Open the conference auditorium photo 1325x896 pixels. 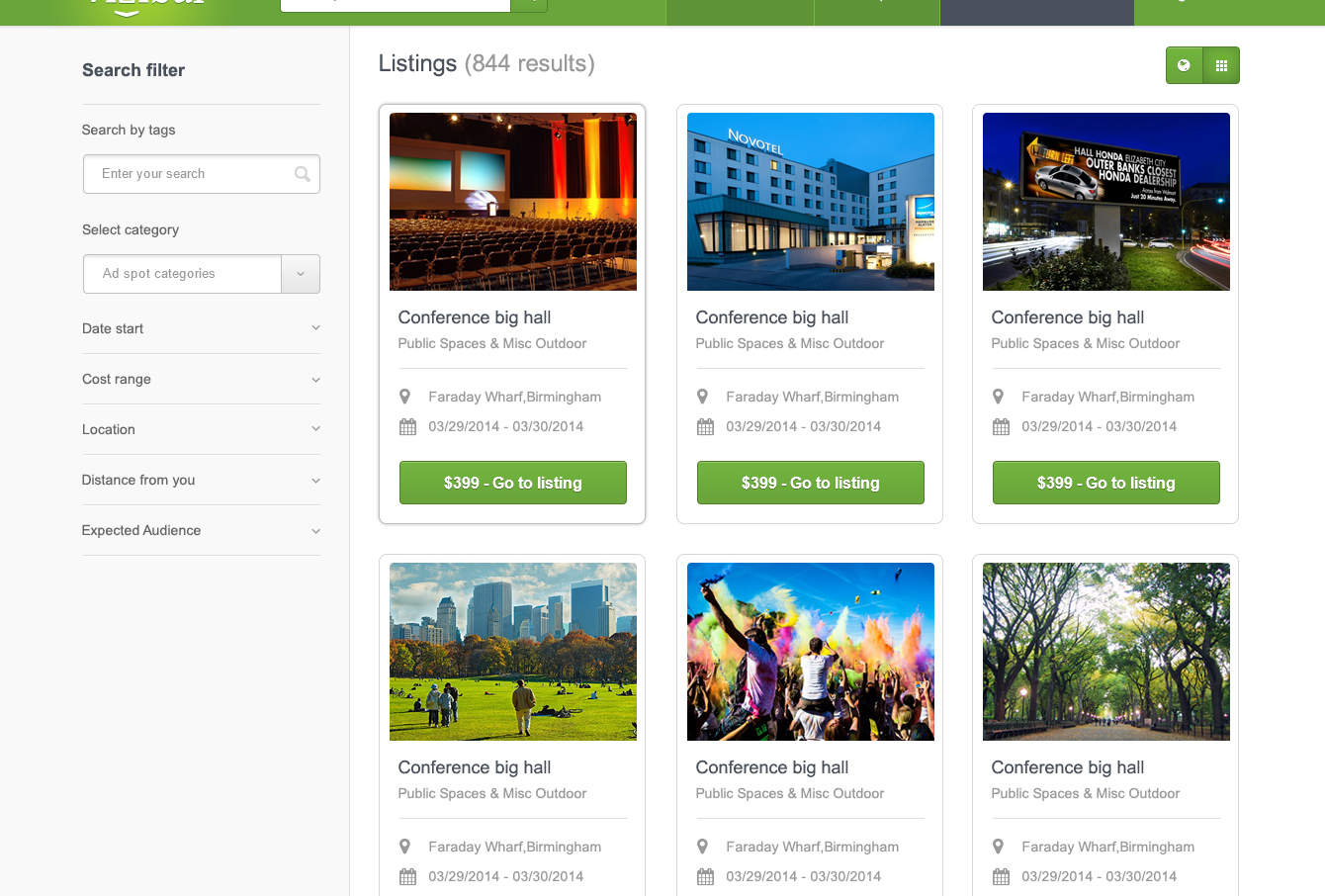coord(513,202)
